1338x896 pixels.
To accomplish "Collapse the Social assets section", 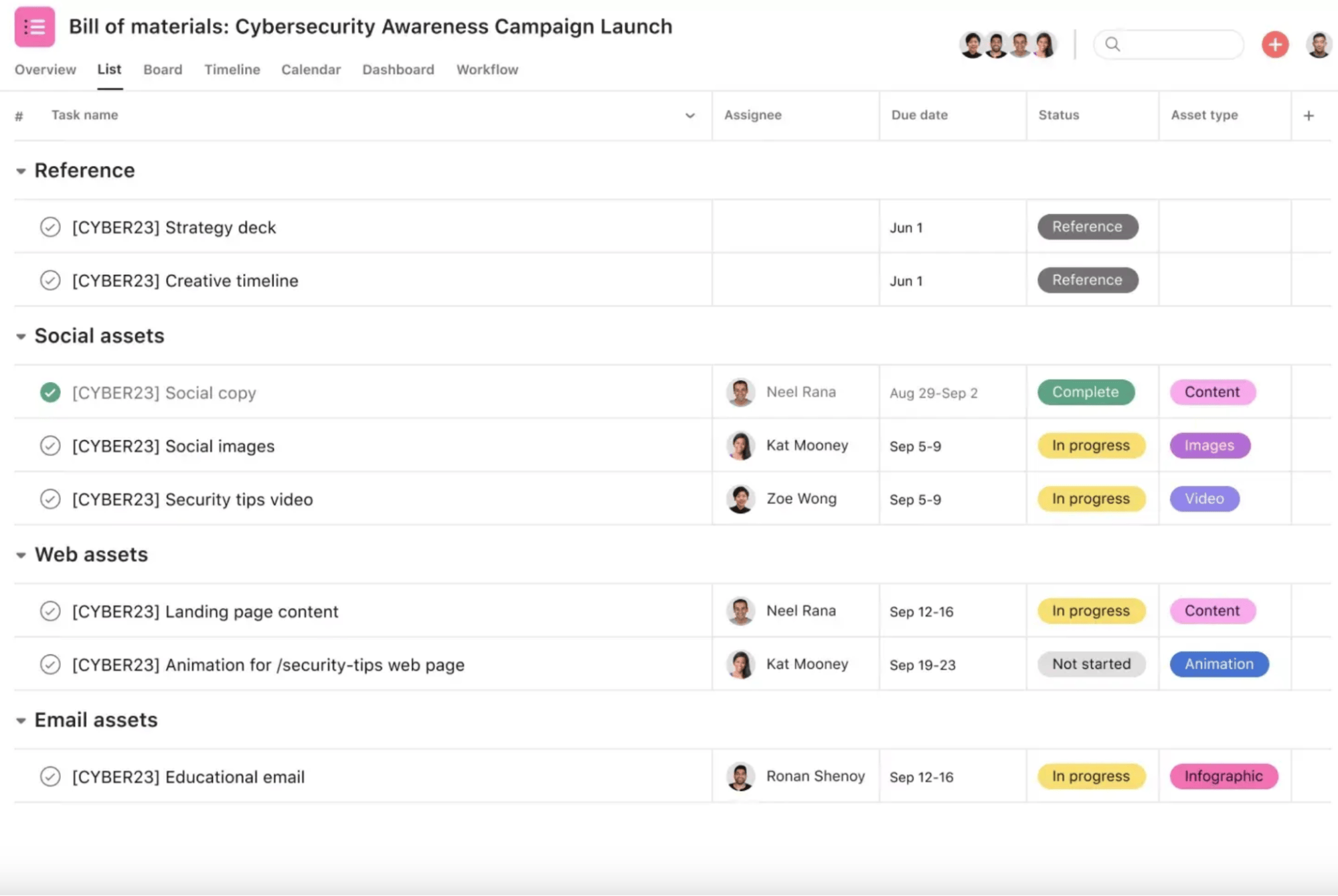I will [x=20, y=336].
